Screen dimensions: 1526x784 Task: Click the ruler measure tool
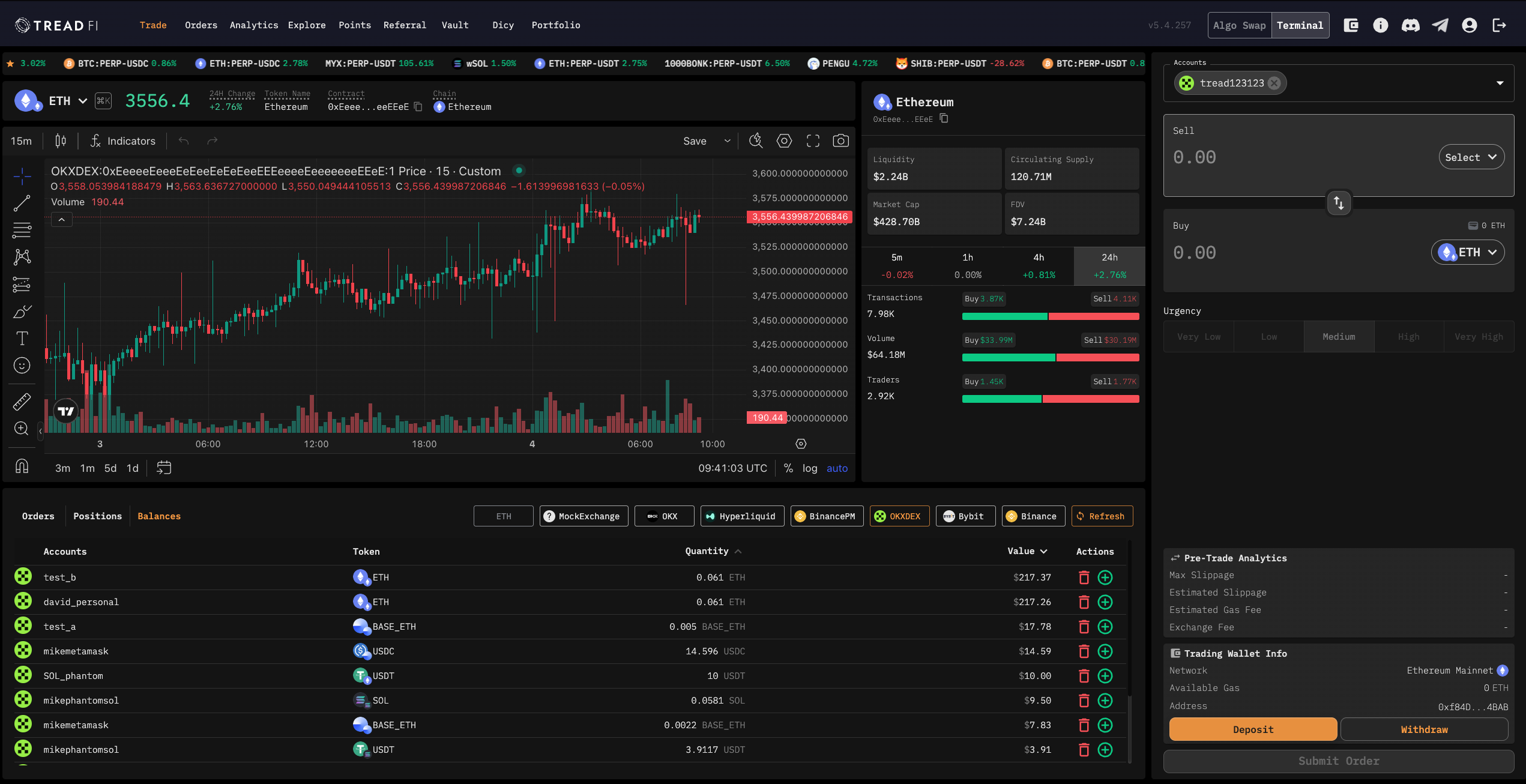click(22, 401)
